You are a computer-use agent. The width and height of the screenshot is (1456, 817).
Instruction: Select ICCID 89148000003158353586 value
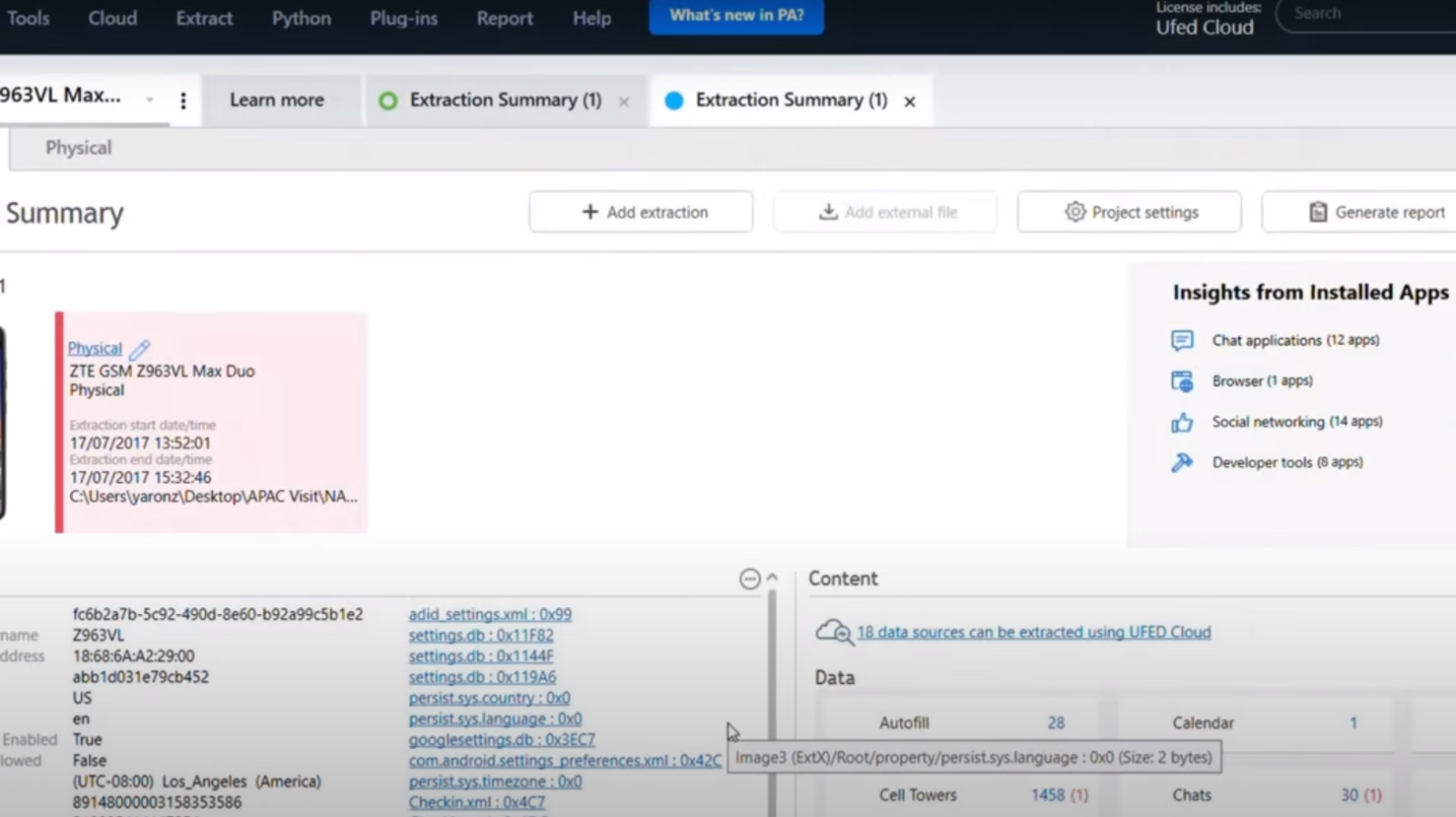point(157,802)
